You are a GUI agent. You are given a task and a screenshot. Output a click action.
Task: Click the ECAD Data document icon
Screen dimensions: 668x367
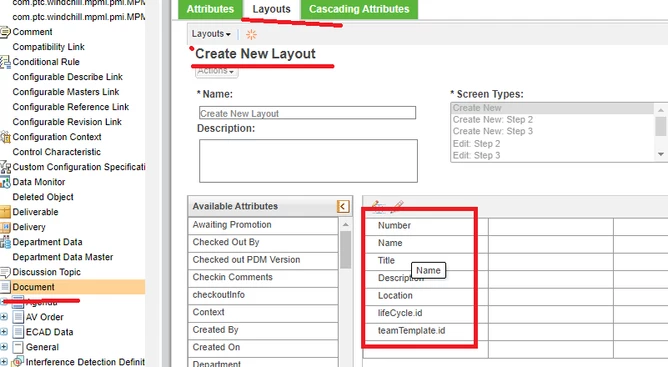point(18,332)
